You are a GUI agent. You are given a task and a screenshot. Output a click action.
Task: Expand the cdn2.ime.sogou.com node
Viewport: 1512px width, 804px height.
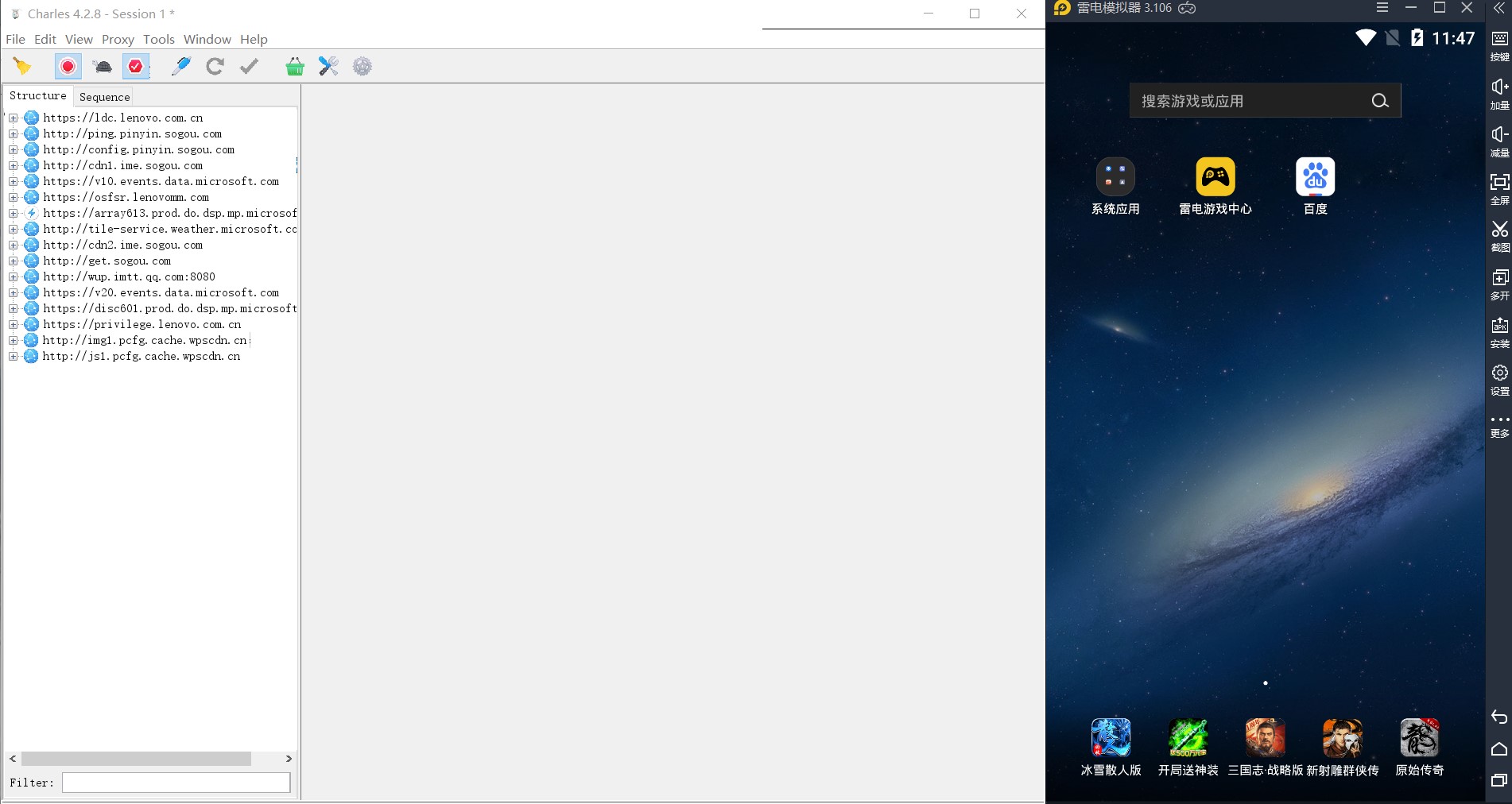[x=14, y=245]
